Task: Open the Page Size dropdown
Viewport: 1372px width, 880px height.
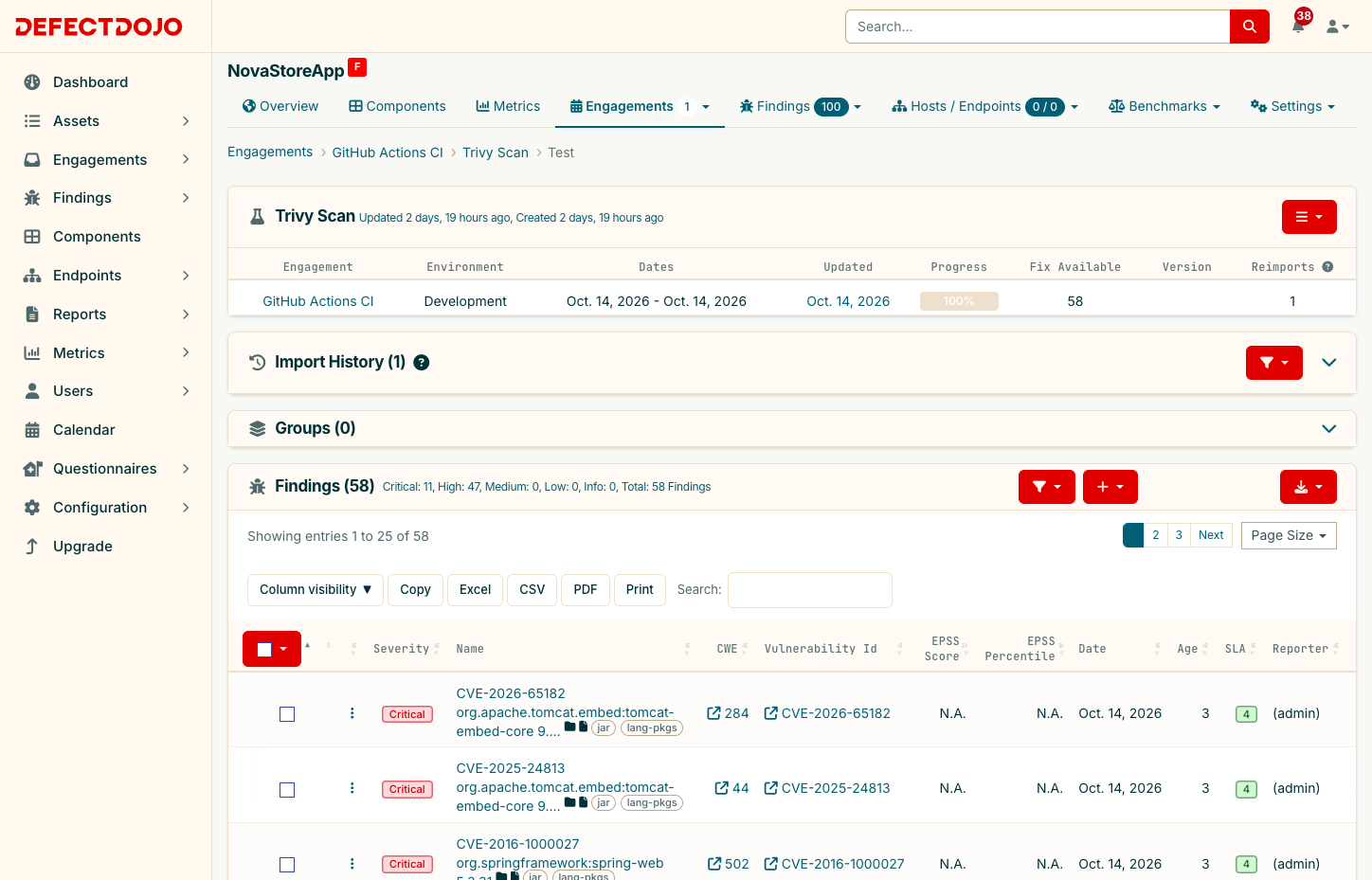Action: [1289, 536]
